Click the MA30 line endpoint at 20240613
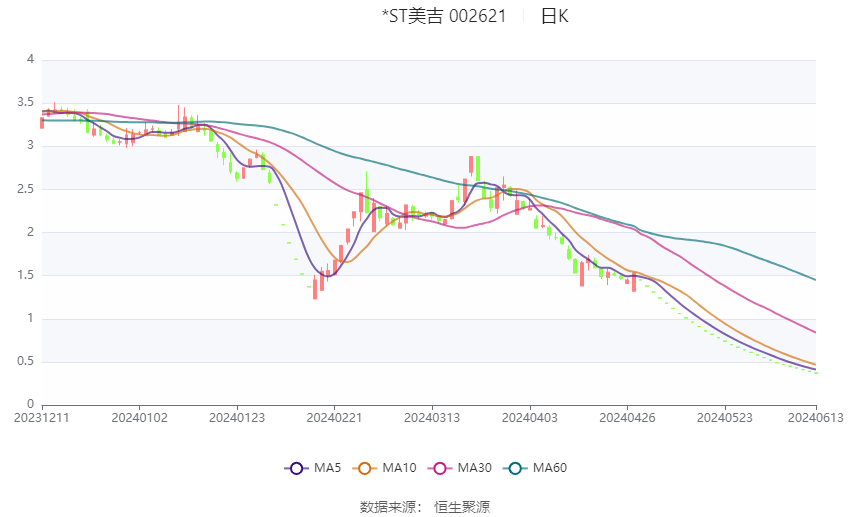850x517 pixels. (815, 332)
